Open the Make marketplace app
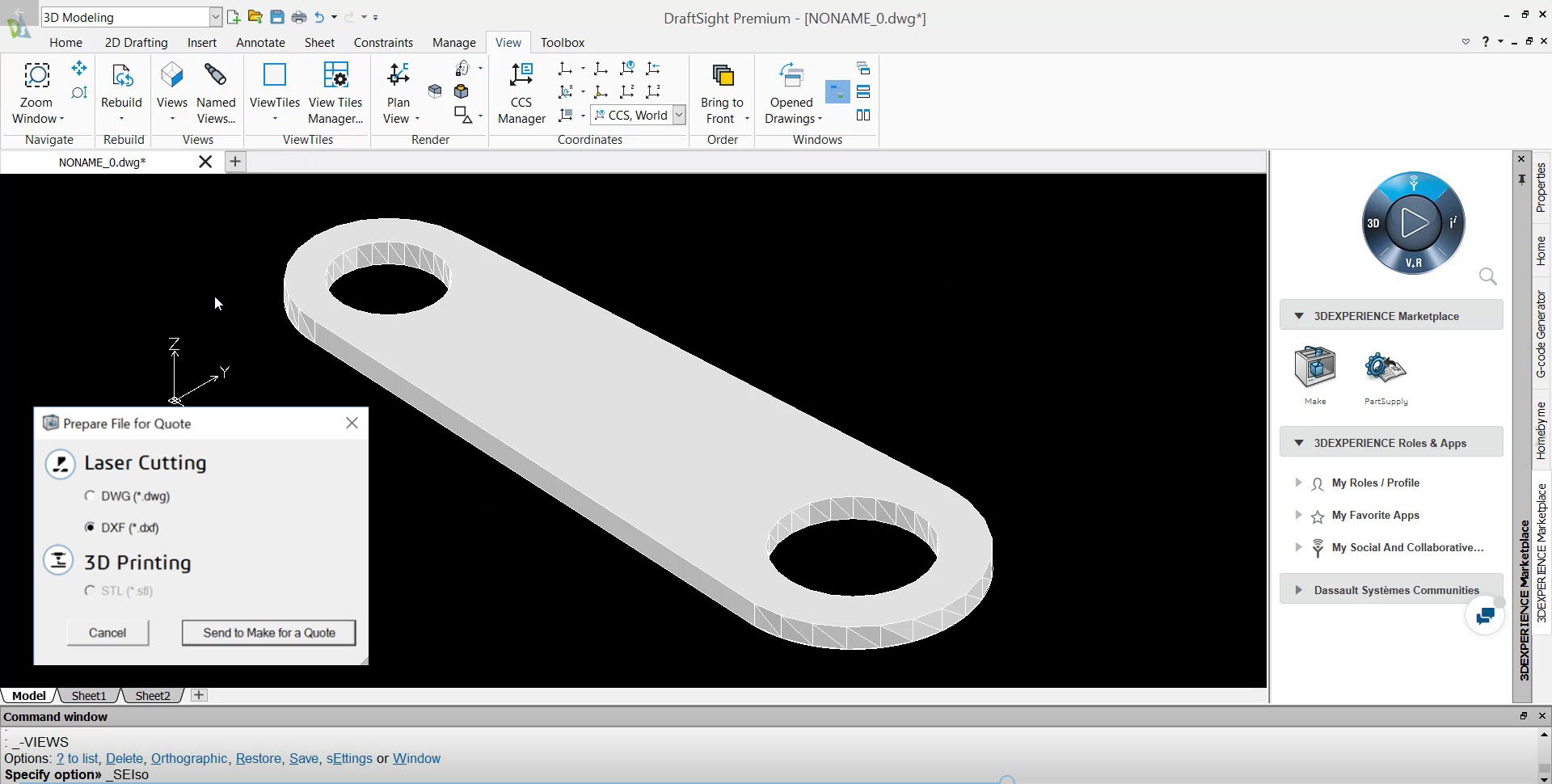This screenshot has height=784, width=1552. click(1315, 375)
